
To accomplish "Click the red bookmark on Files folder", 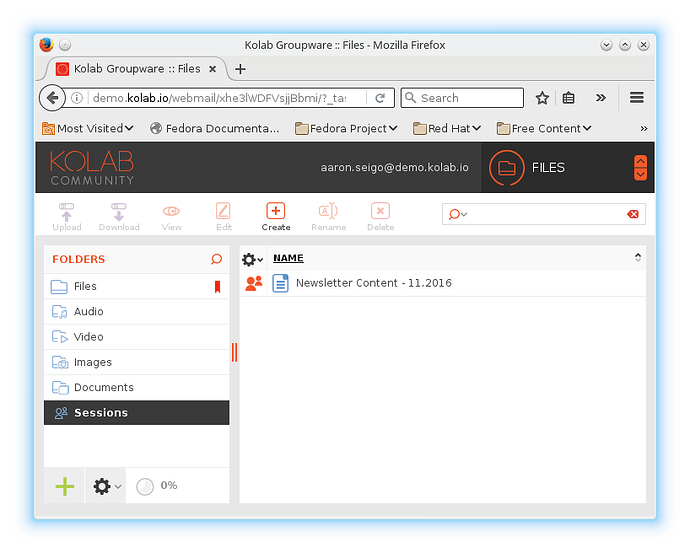I will pyautogui.click(x=217, y=287).
